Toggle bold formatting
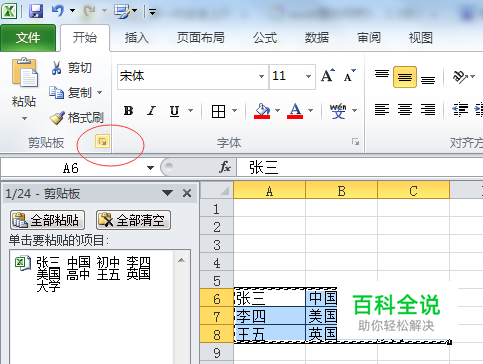Image resolution: width=483 pixels, height=364 pixels. [128, 111]
